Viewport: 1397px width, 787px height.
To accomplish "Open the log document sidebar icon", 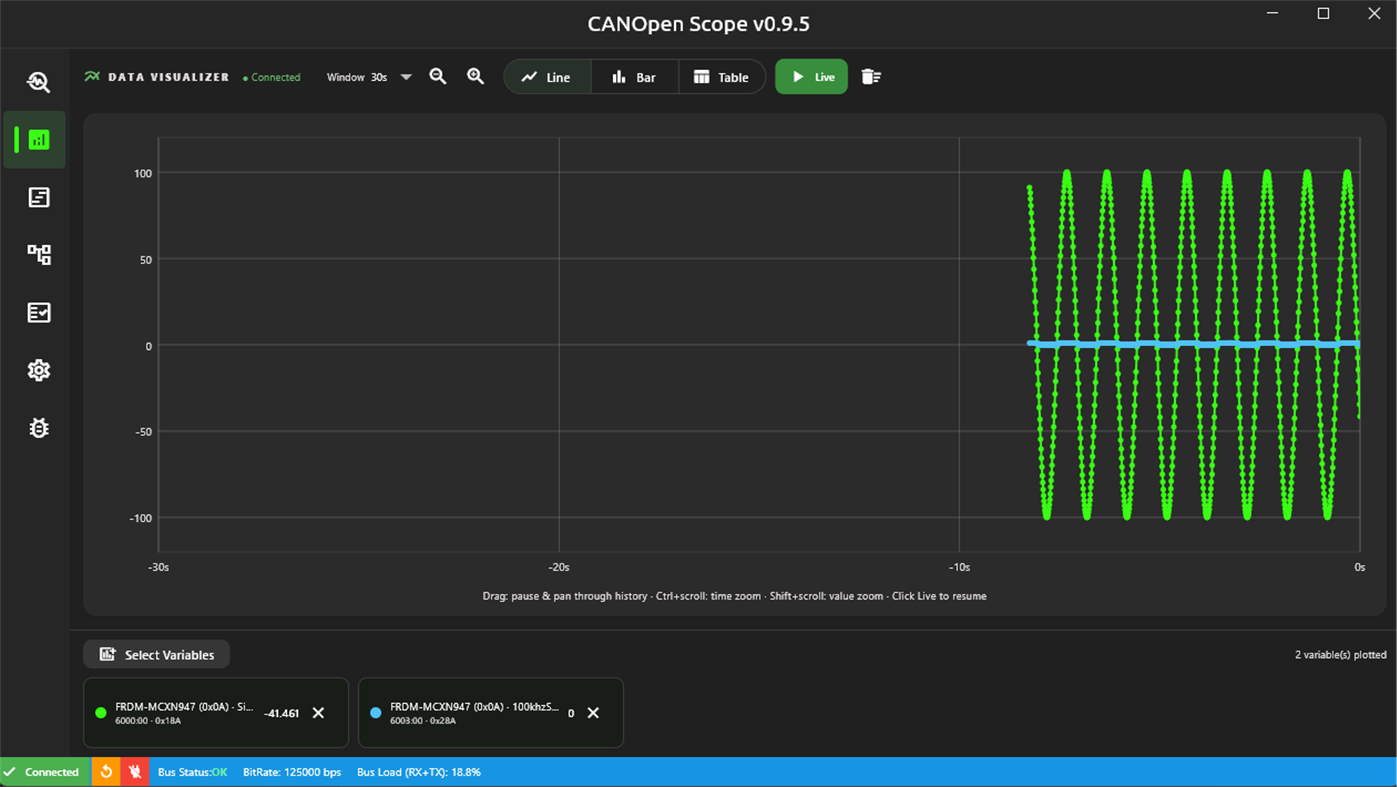I will pyautogui.click(x=39, y=197).
